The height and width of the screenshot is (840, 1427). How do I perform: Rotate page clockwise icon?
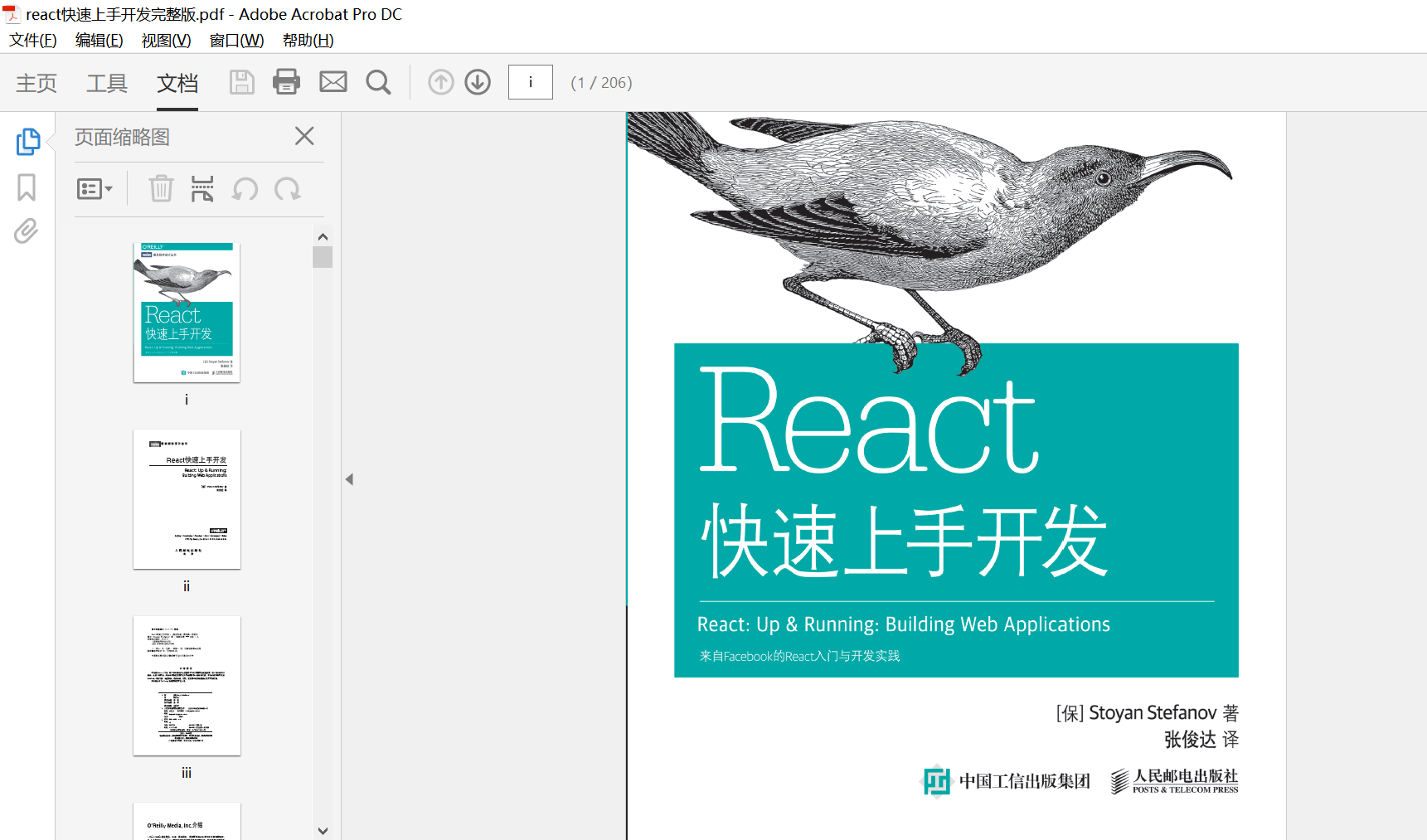pyautogui.click(x=288, y=189)
